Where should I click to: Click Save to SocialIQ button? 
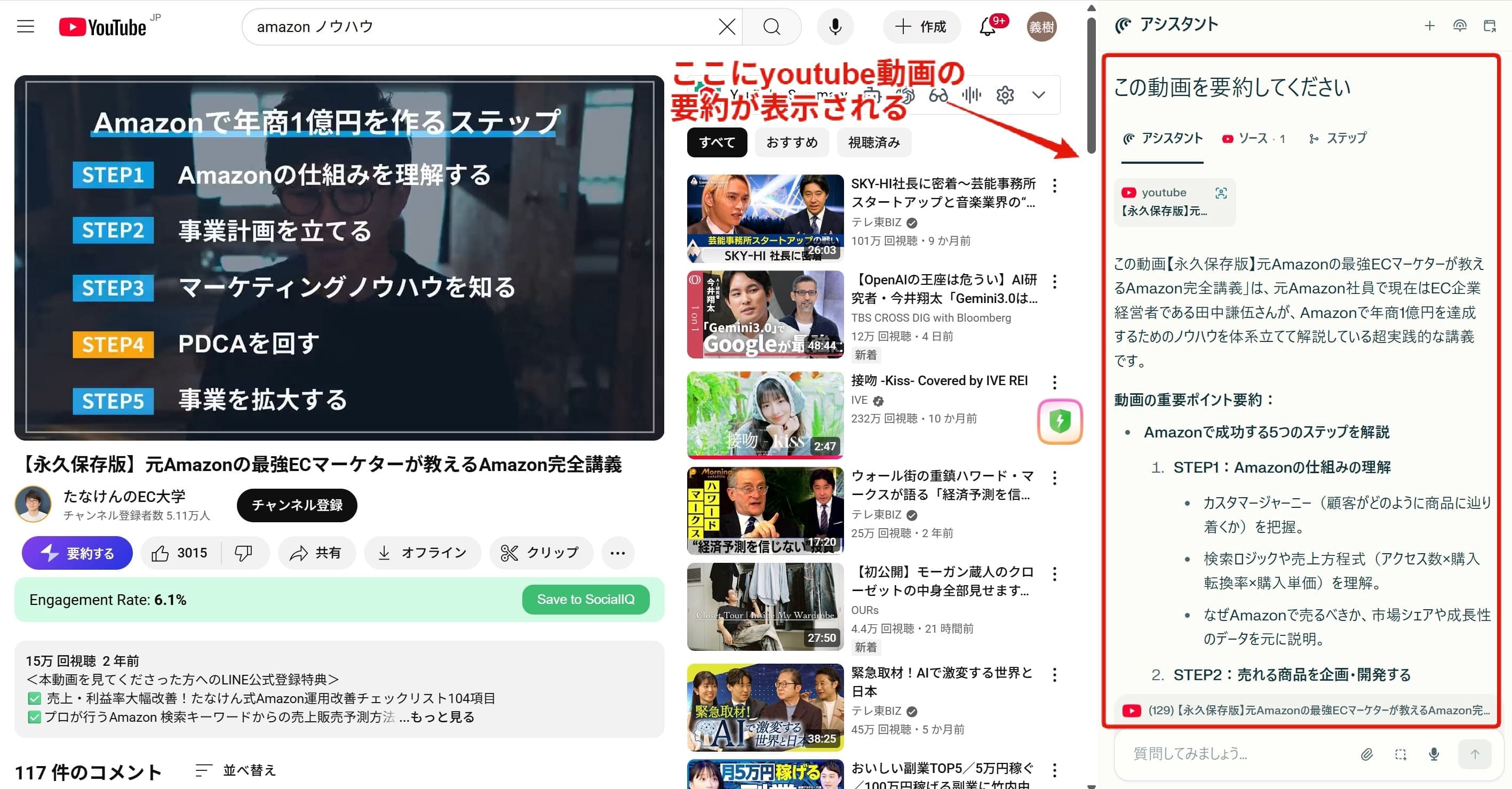(x=585, y=600)
